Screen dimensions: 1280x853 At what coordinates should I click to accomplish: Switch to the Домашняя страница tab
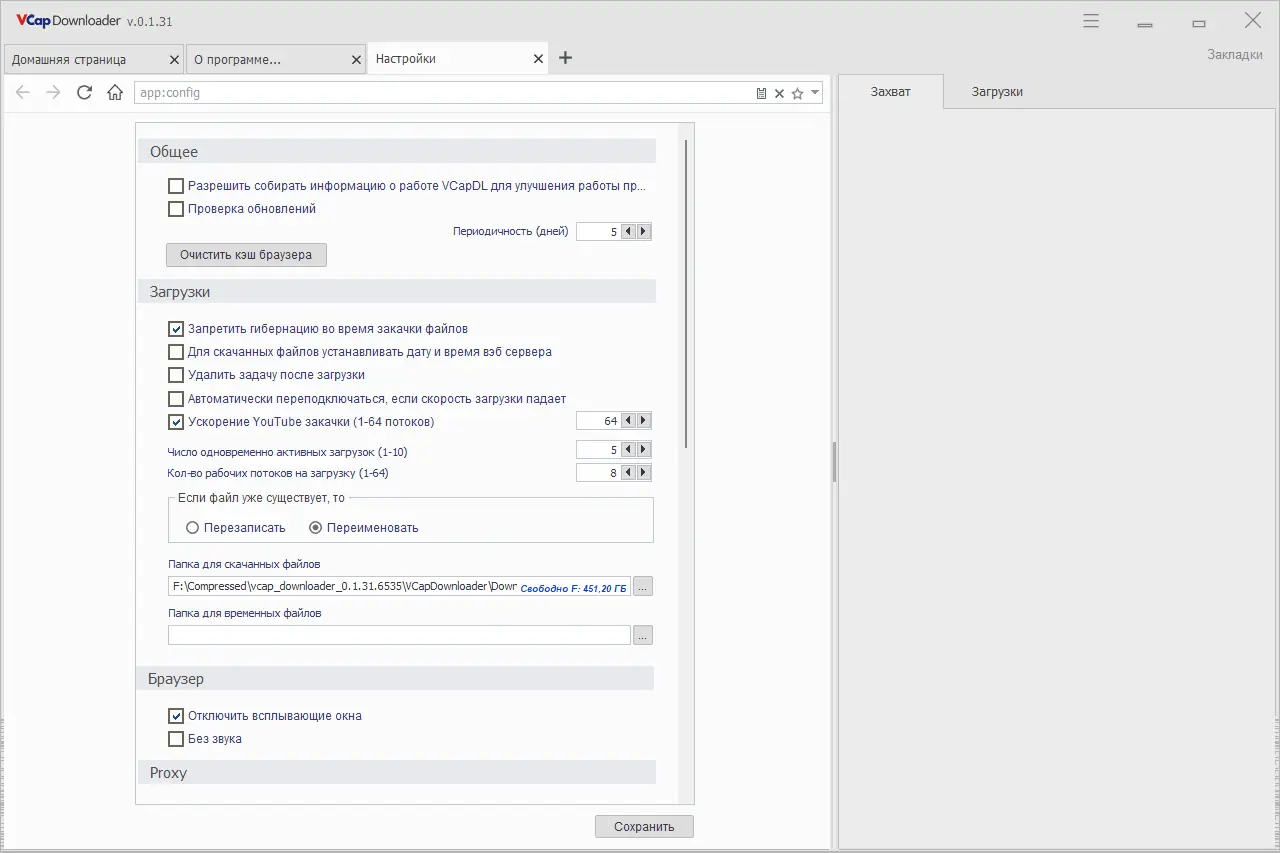[x=94, y=59]
